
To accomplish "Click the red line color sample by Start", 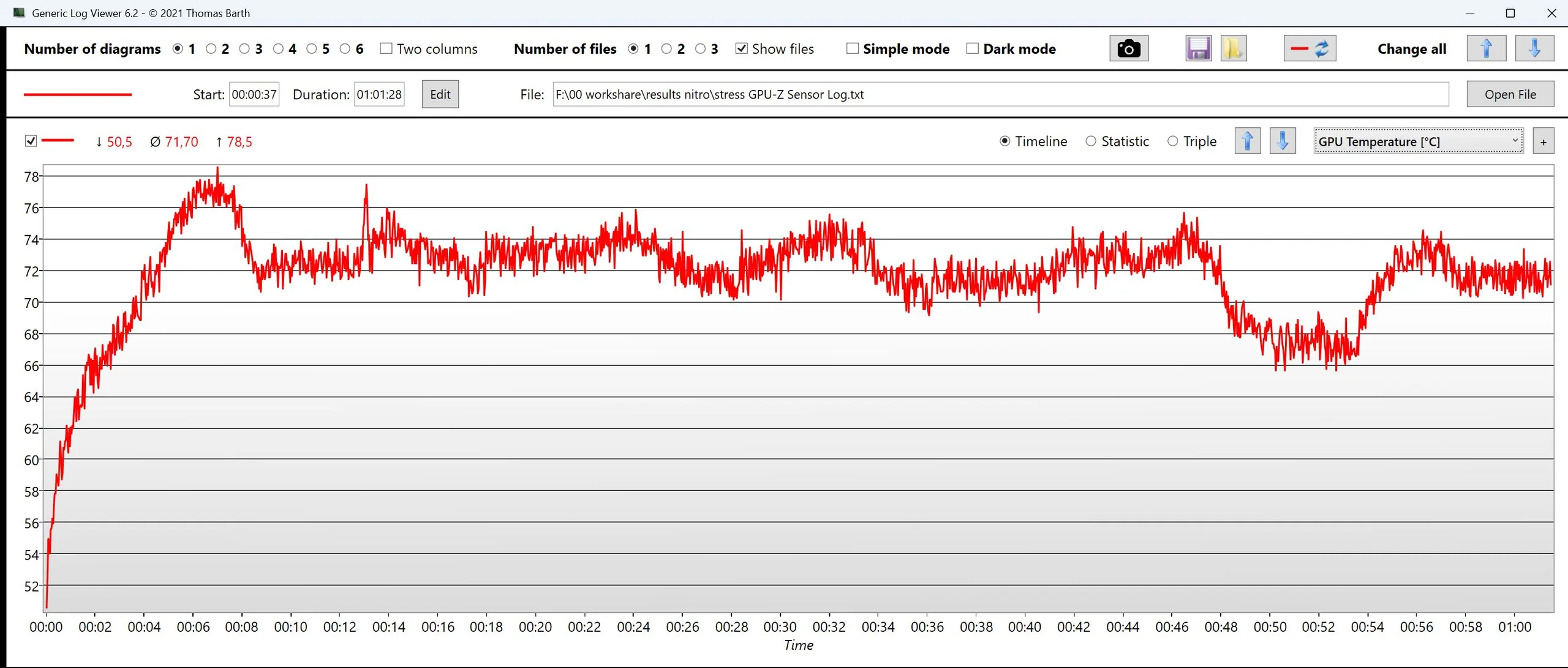I will 78,94.
